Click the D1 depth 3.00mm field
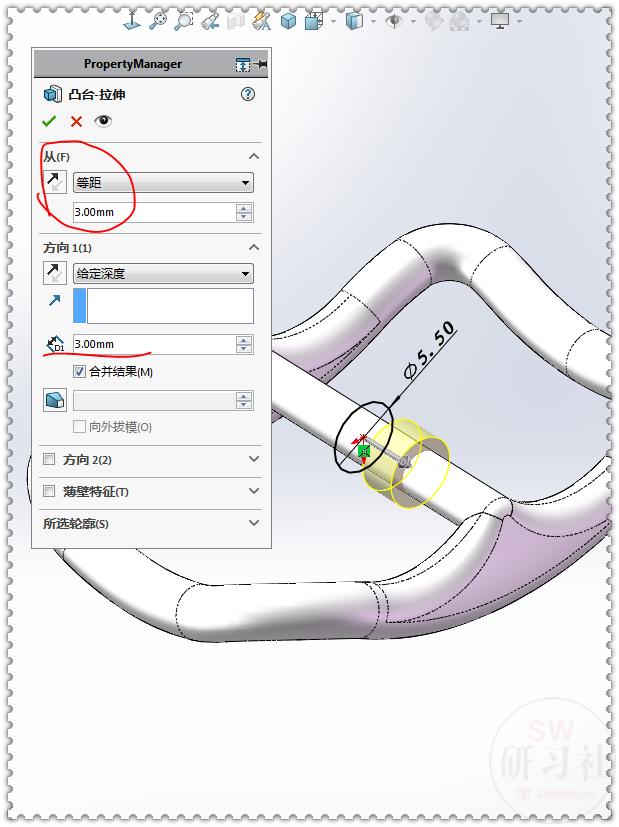The height and width of the screenshot is (827, 619). pyautogui.click(x=154, y=344)
